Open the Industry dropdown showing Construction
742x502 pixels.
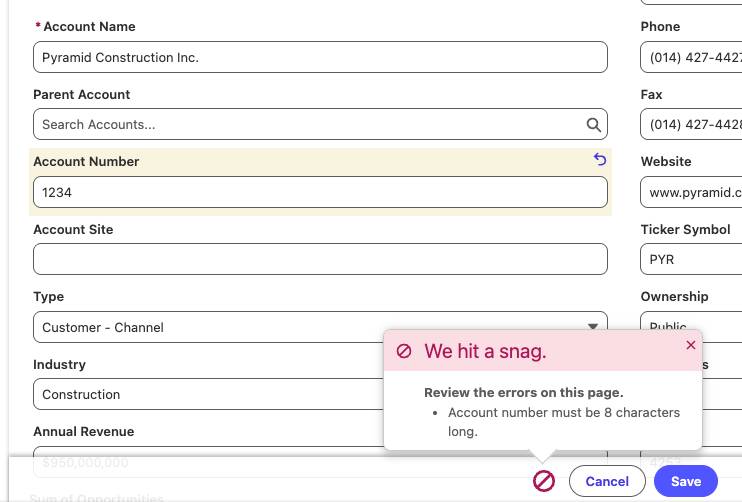(208, 394)
